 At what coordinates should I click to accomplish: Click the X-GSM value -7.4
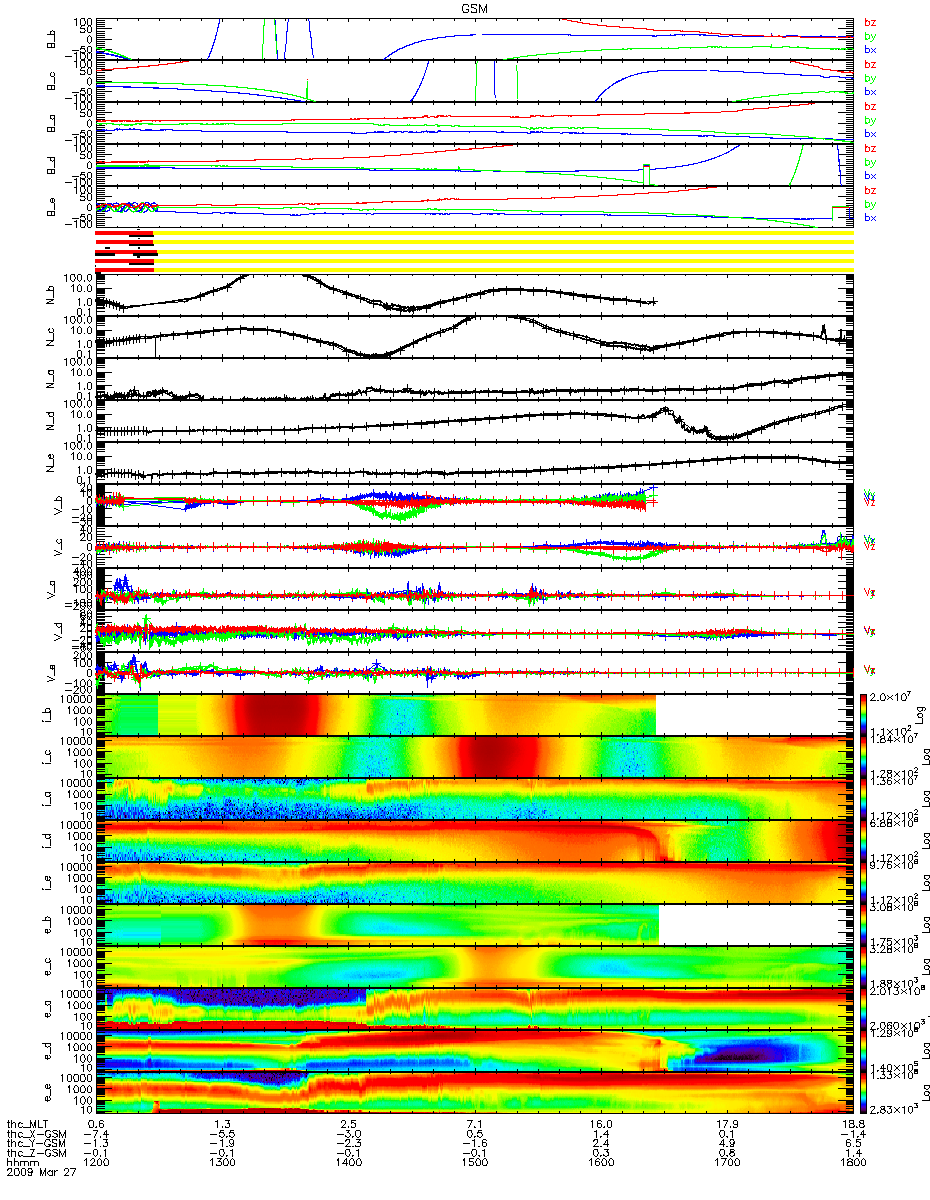click(x=96, y=1134)
